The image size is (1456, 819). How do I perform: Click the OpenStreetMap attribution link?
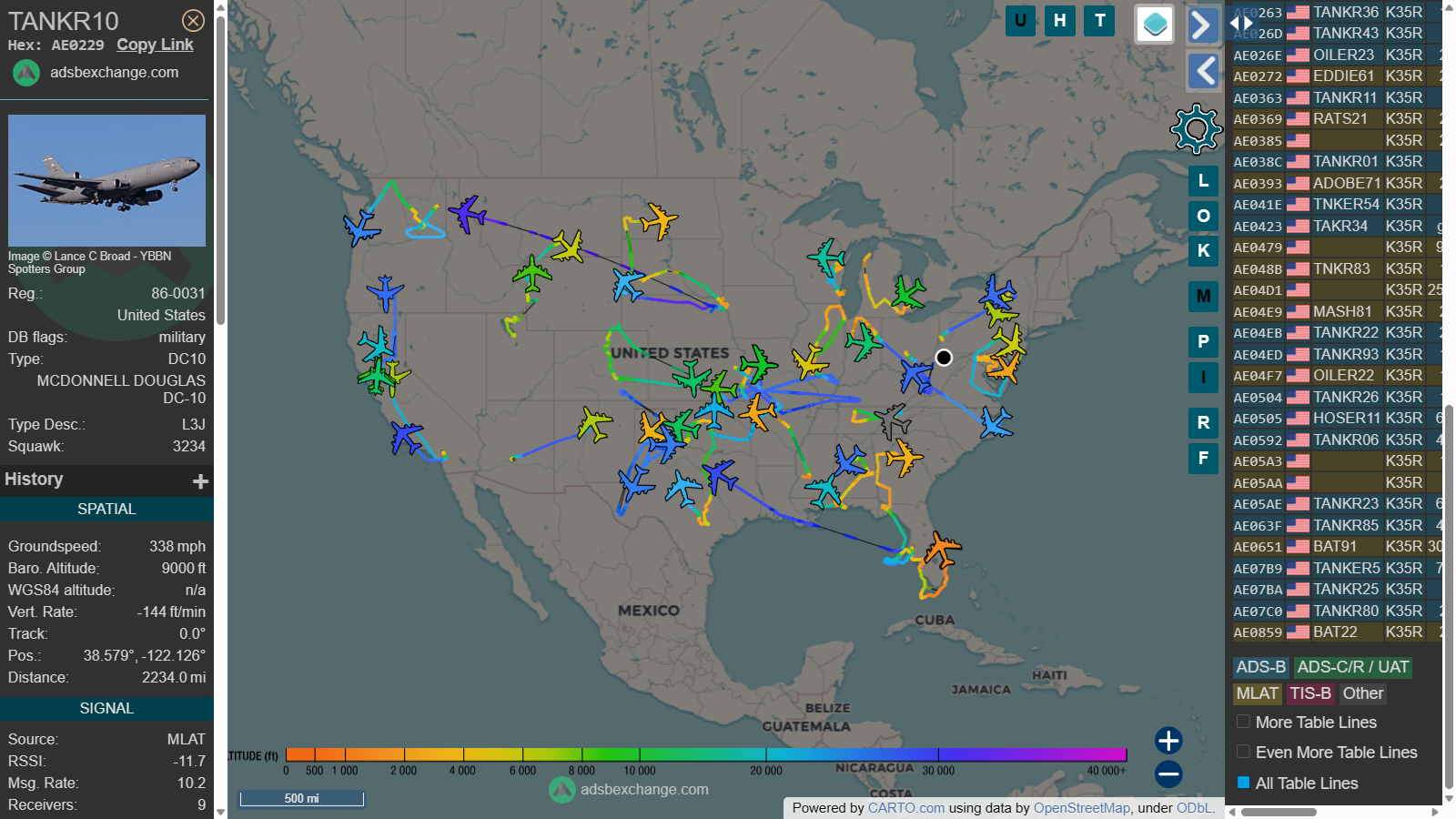point(1082,808)
